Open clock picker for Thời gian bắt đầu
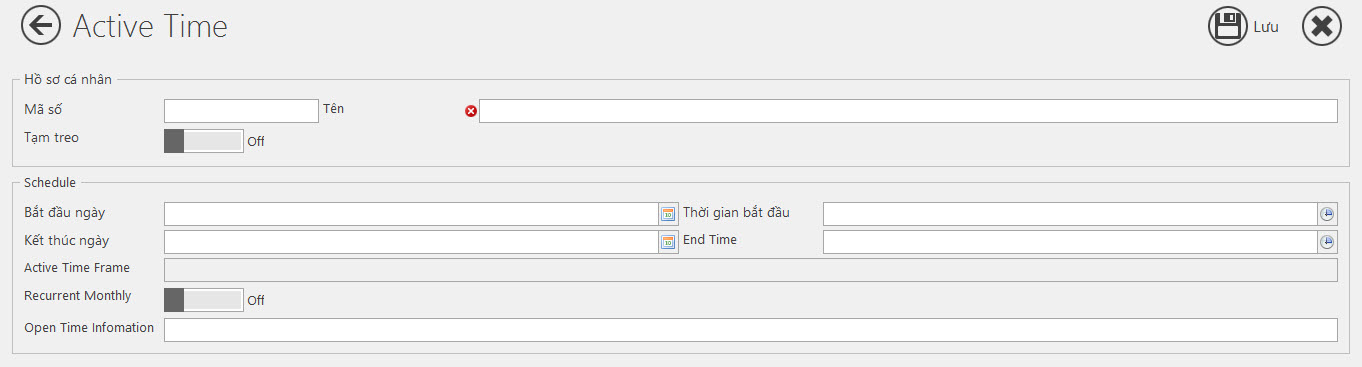 [x=1327, y=214]
